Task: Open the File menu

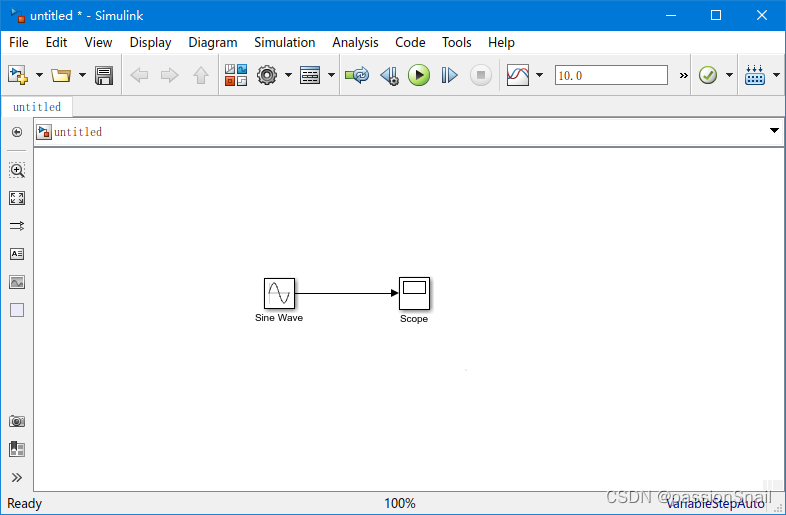Action: pyautogui.click(x=19, y=43)
